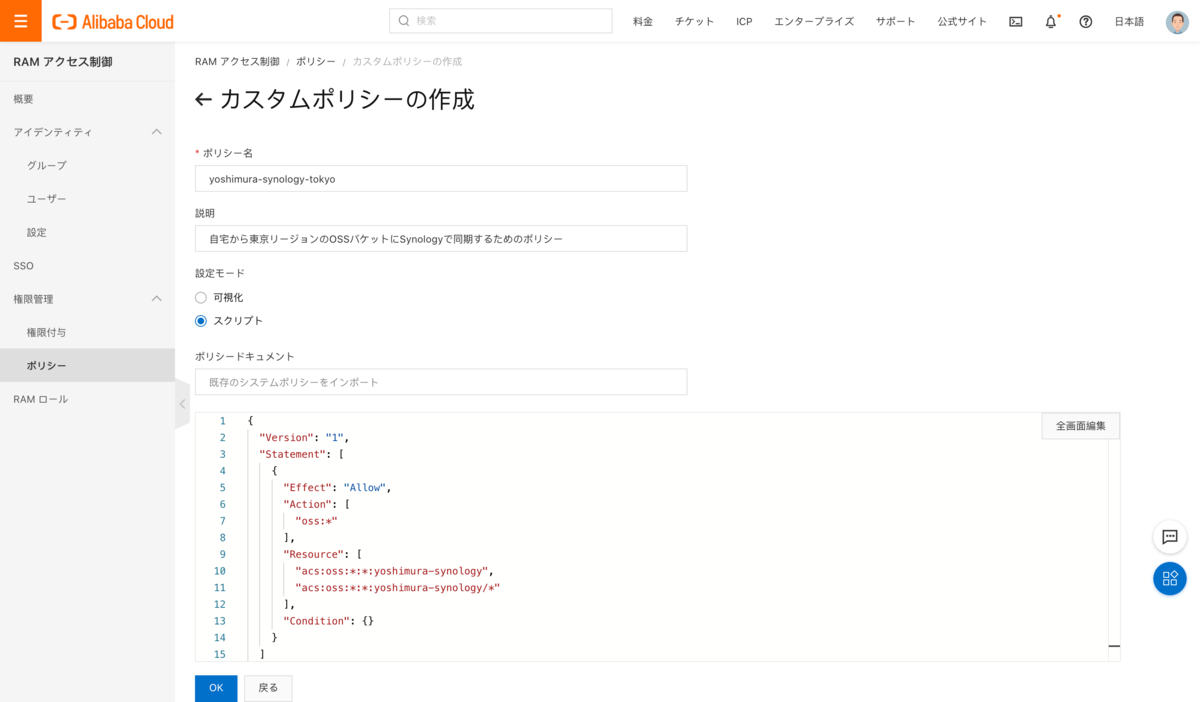Screen dimensions: 1200x702
Task: Collapse the アイデンティティ sidebar section
Action: coord(156,132)
